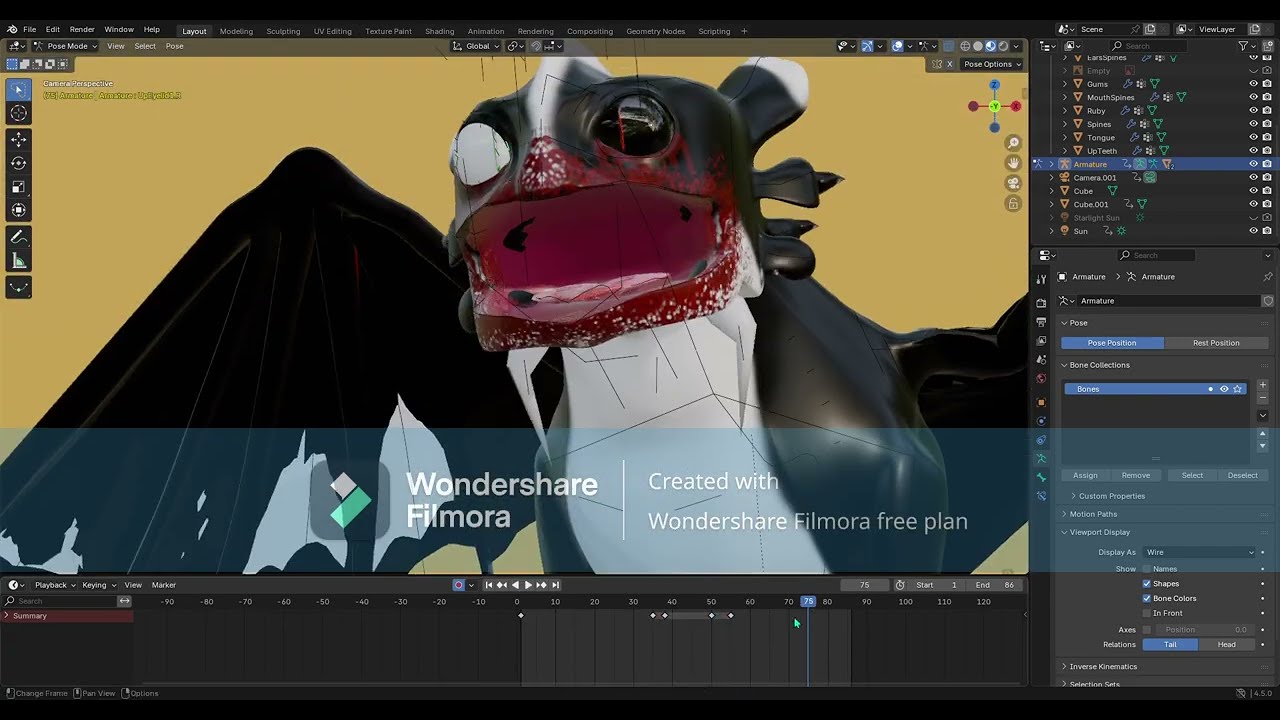The height and width of the screenshot is (720, 1280).
Task: Click the Remove button in Bone Collections
Action: click(x=1136, y=475)
